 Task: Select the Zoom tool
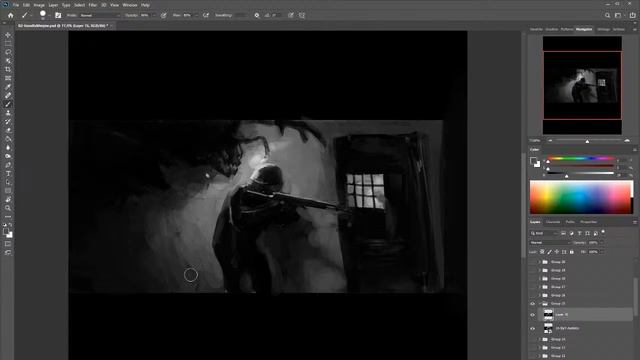tap(8, 208)
